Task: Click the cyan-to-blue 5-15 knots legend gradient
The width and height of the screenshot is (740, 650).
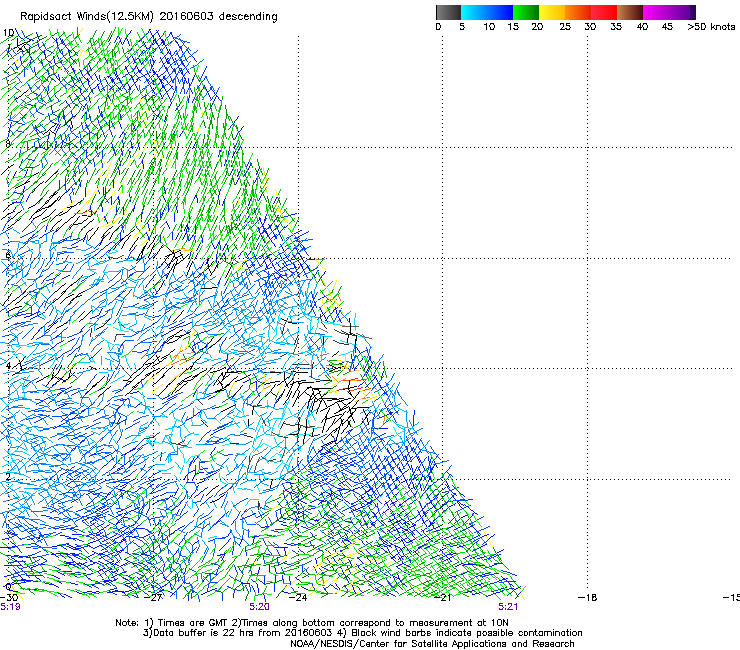Action: pyautogui.click(x=487, y=12)
